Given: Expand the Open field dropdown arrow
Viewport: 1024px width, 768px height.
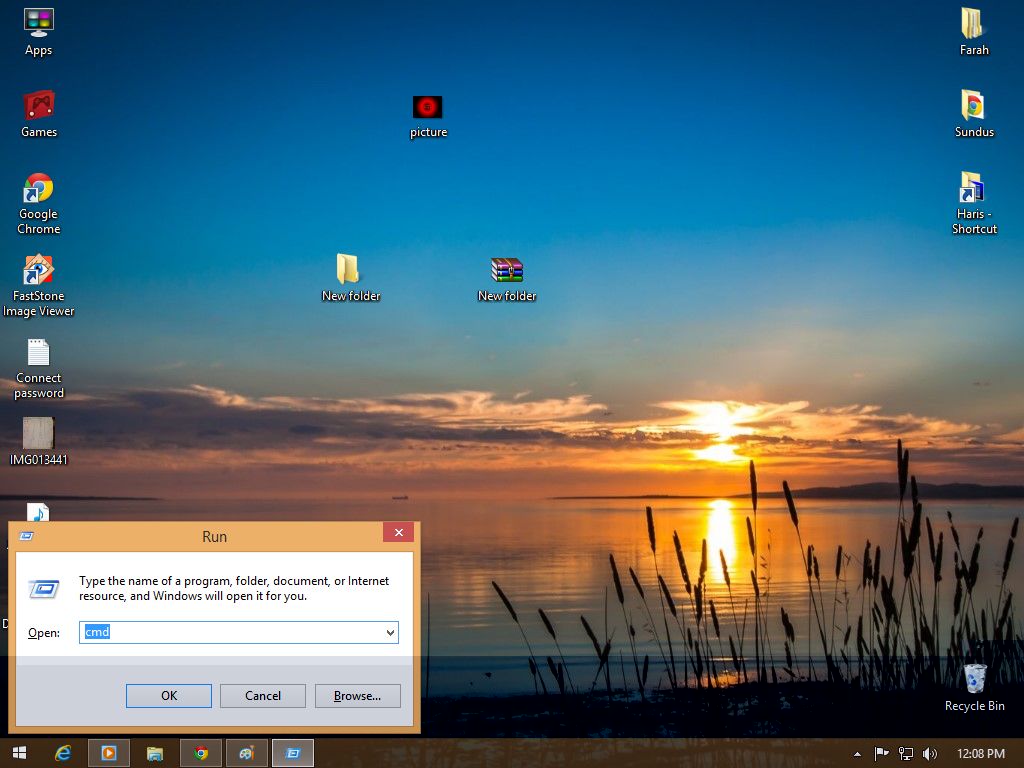Looking at the screenshot, I should coord(390,632).
